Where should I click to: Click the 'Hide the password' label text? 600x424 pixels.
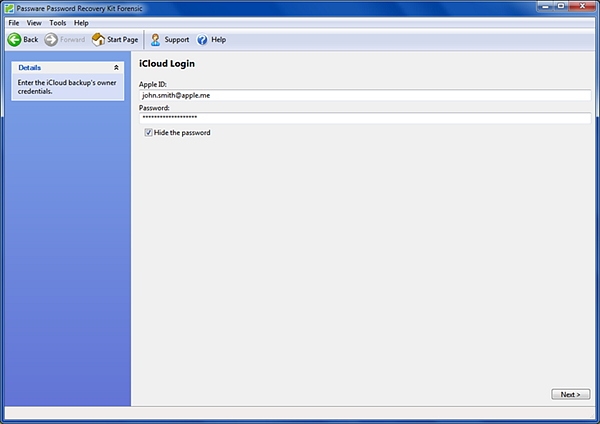pos(182,132)
